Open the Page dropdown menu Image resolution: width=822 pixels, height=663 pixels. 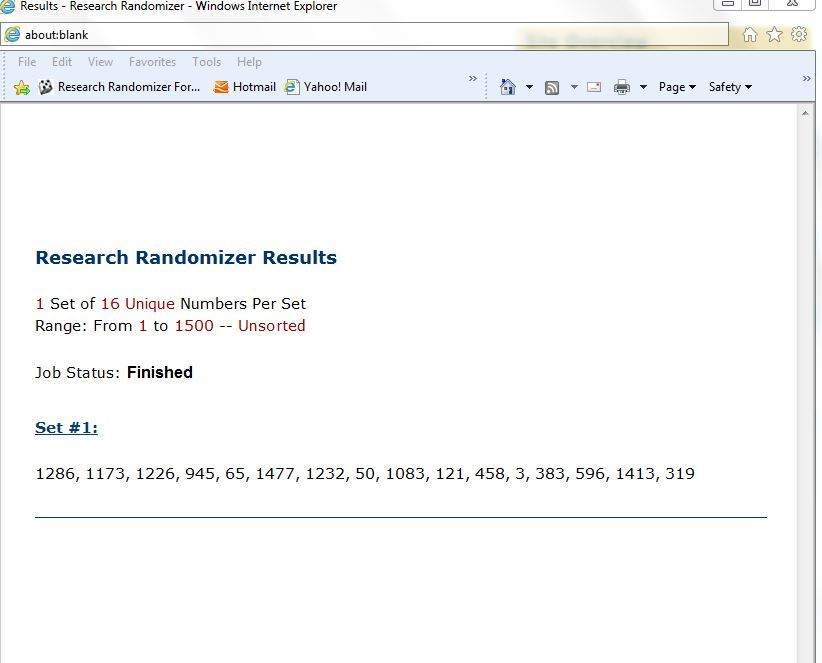tap(677, 87)
